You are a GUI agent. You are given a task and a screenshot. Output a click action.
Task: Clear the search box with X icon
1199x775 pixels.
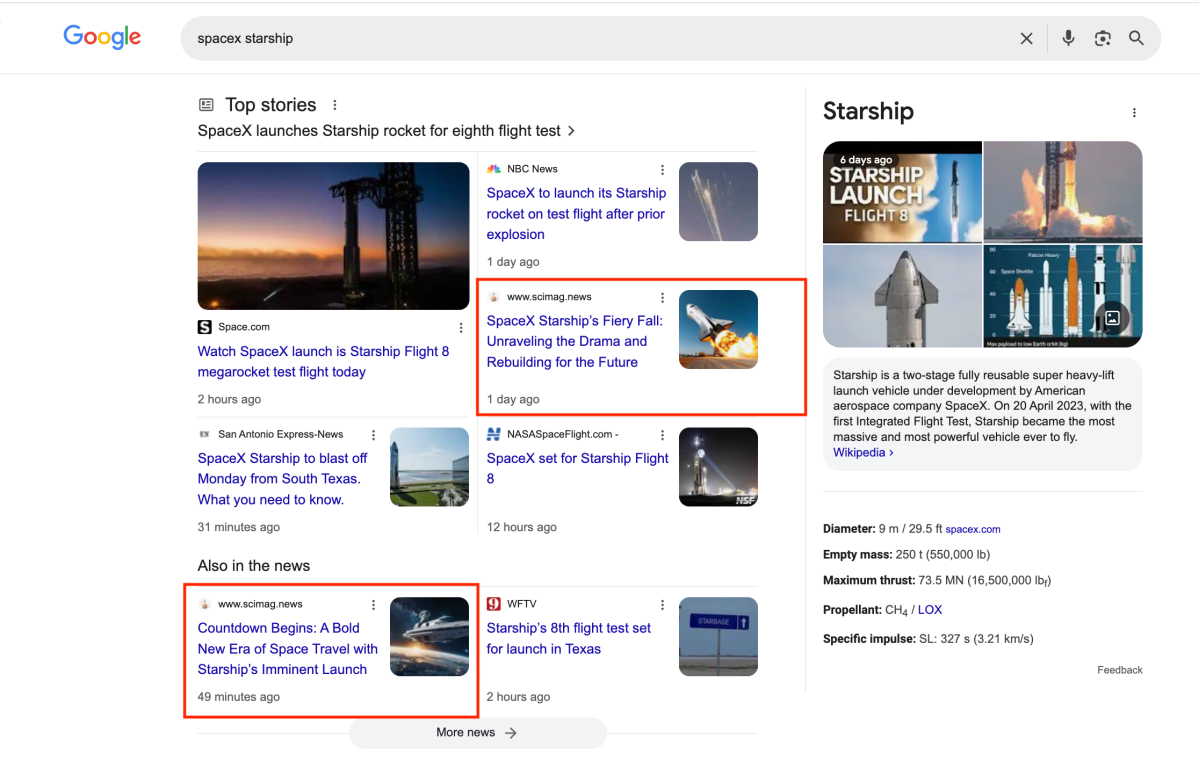(x=1026, y=38)
